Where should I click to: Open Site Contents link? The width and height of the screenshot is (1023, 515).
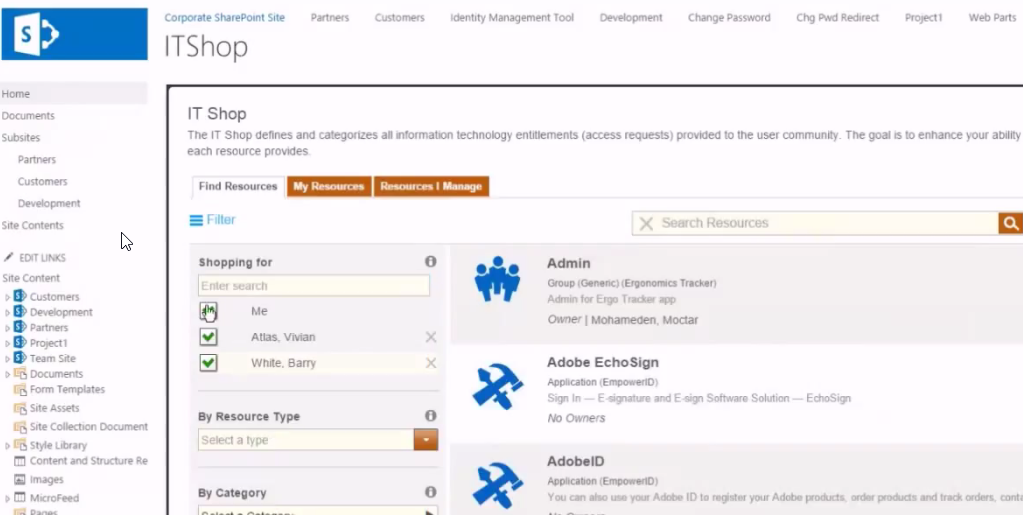[33, 225]
